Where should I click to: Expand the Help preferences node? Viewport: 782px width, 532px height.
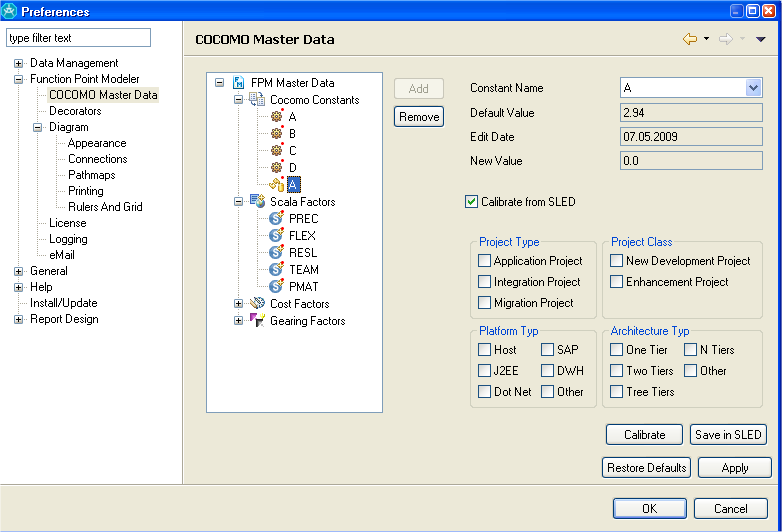point(18,287)
